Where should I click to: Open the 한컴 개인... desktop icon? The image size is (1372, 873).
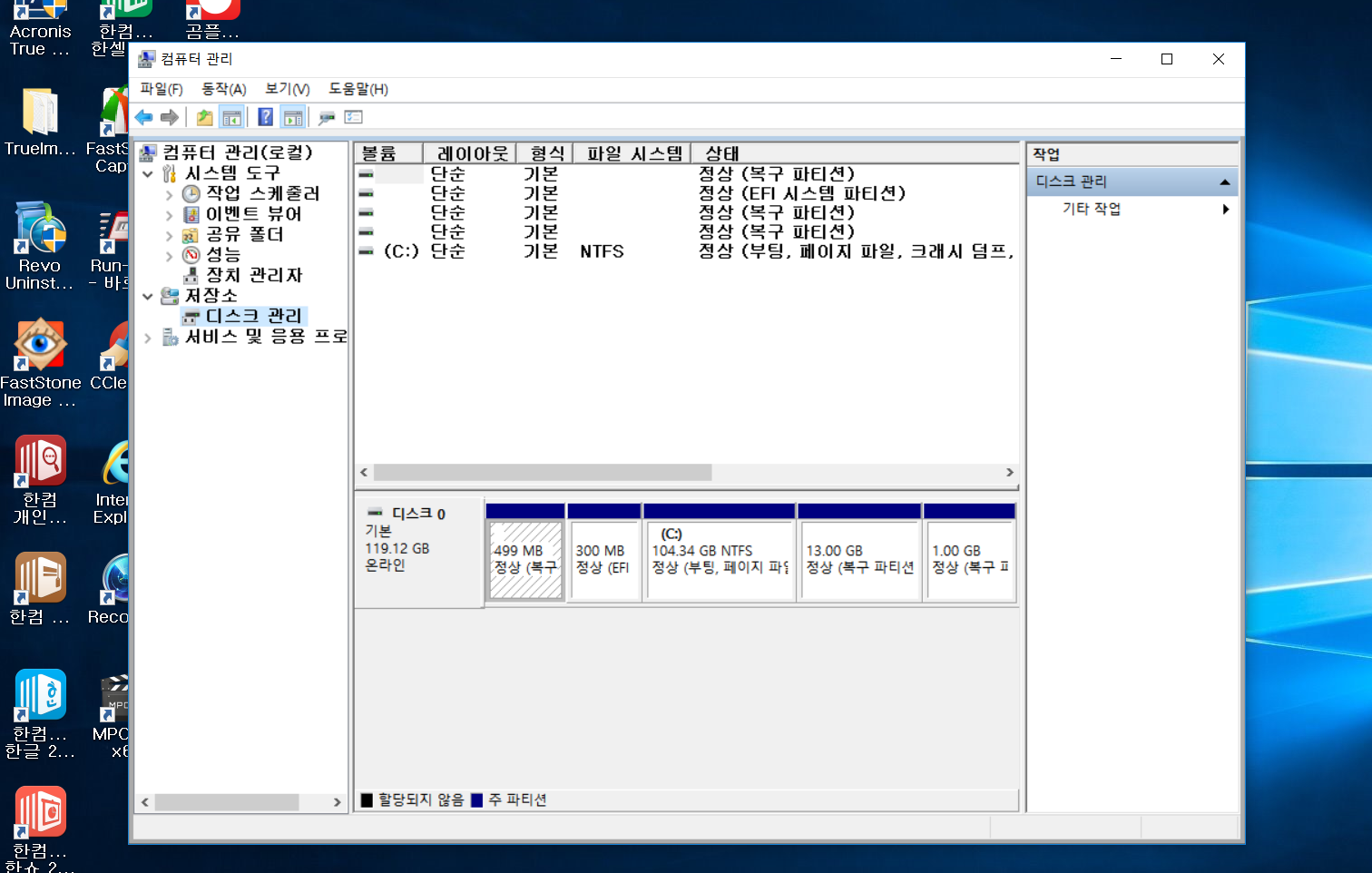click(x=40, y=480)
